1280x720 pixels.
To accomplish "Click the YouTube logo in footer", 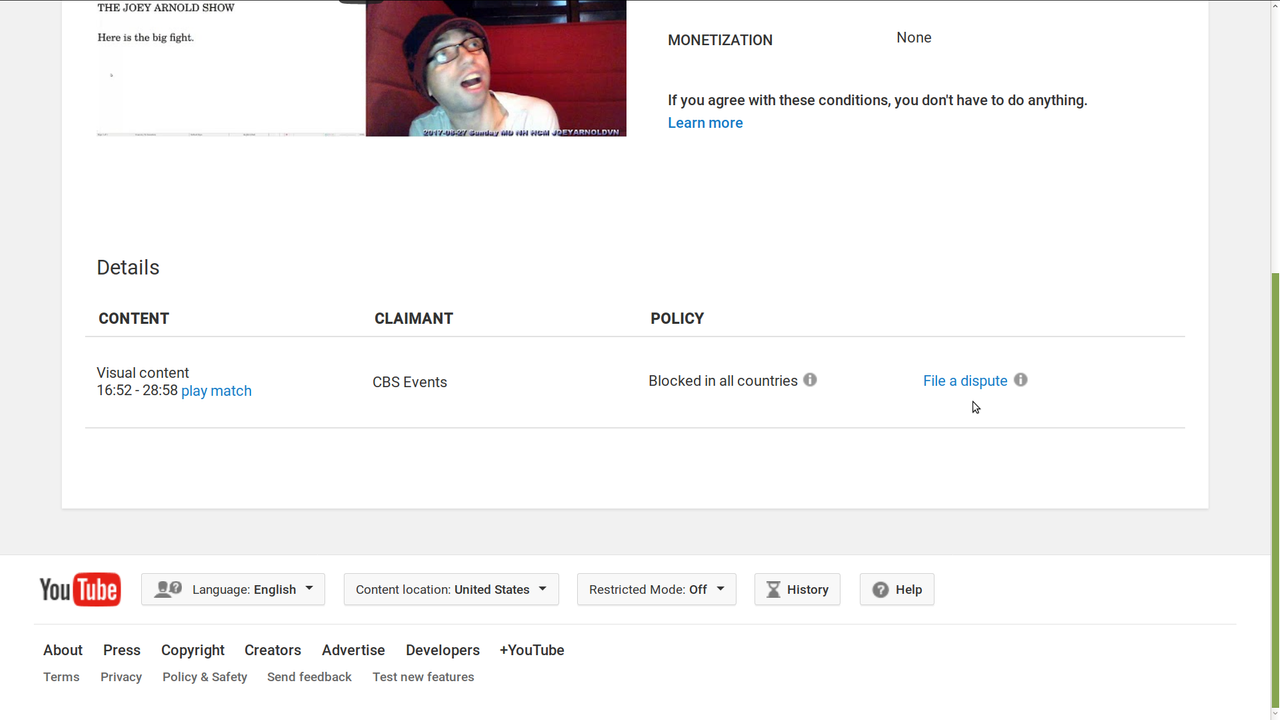I will click(x=80, y=590).
